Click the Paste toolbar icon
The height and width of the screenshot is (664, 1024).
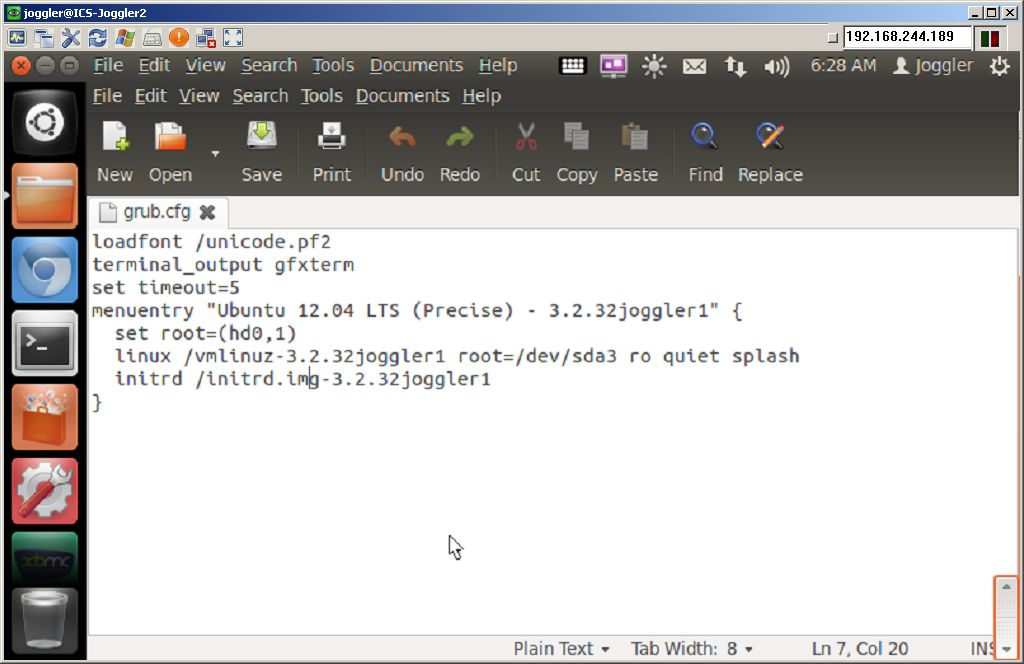635,152
